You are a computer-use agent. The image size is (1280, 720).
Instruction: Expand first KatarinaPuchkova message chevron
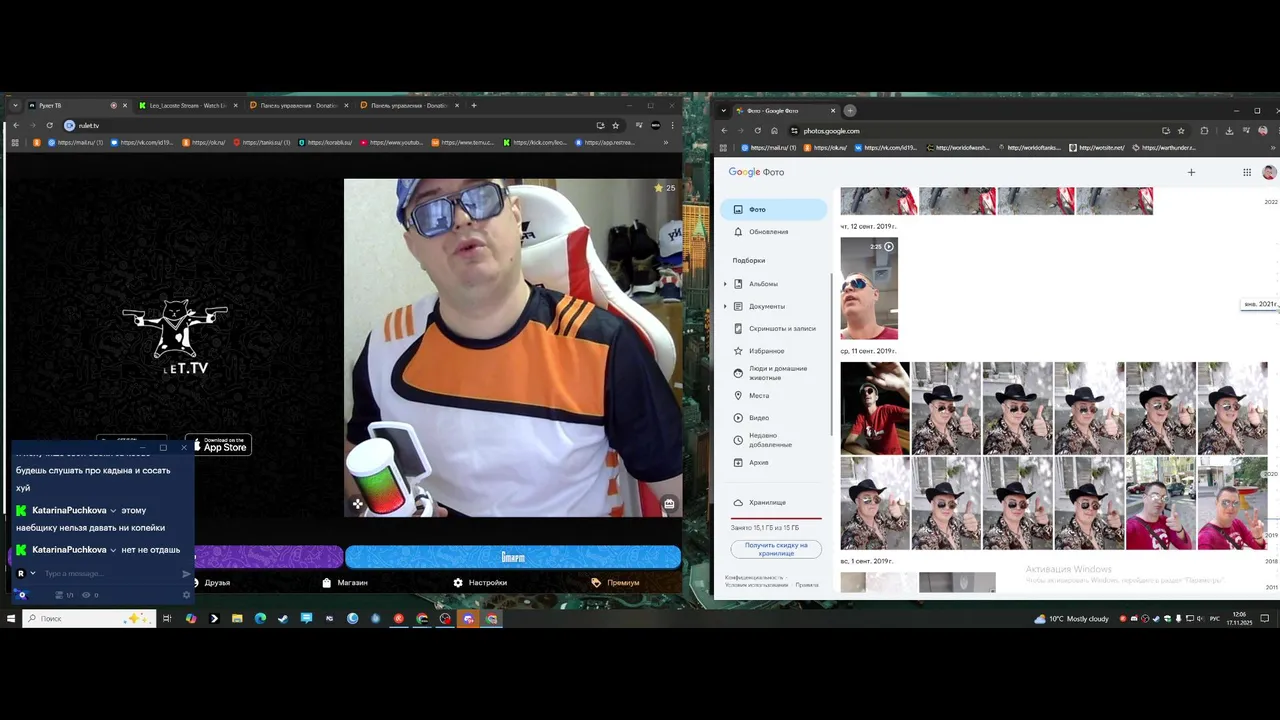(113, 511)
